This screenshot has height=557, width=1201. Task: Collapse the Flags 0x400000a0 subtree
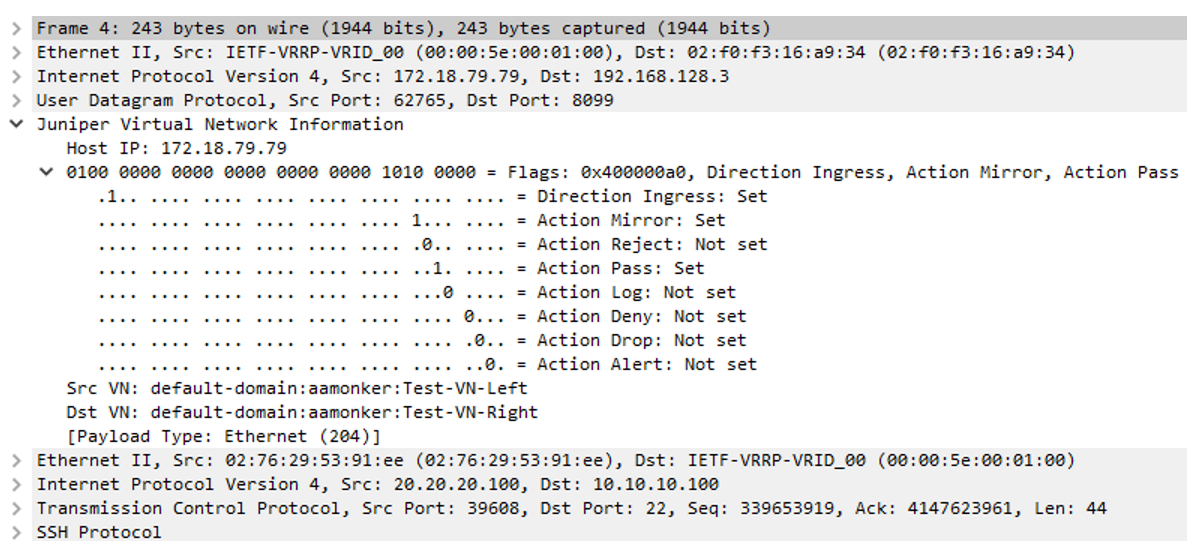point(46,172)
